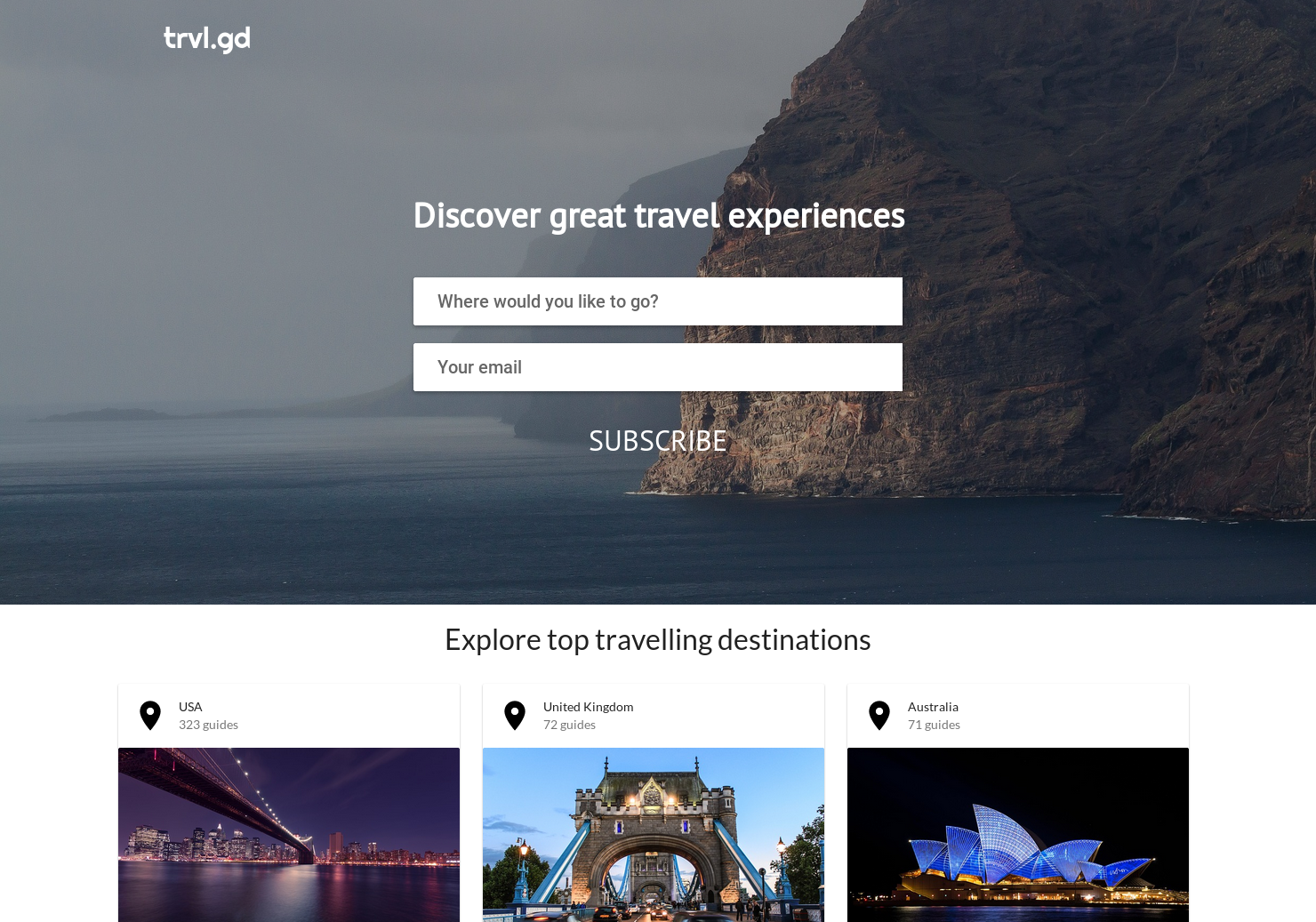Open the Sydney Opera House photo thumbnail
The width and height of the screenshot is (1316, 922).
click(x=1018, y=835)
